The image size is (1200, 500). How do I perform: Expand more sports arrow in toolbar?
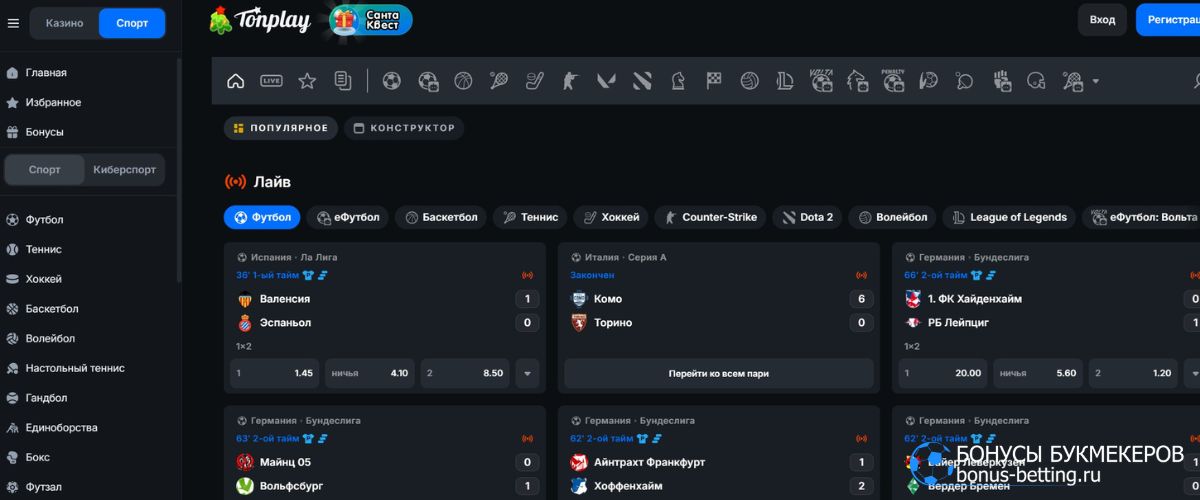tap(1096, 81)
